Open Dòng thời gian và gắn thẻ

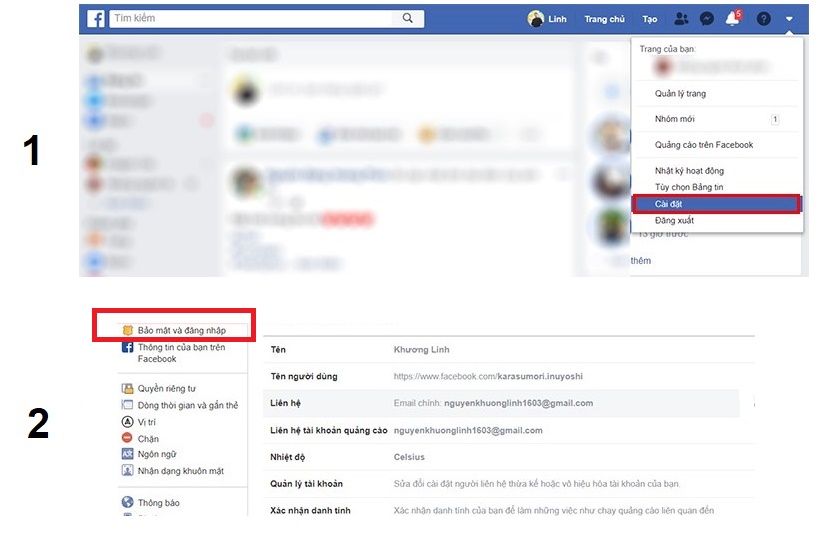point(188,405)
